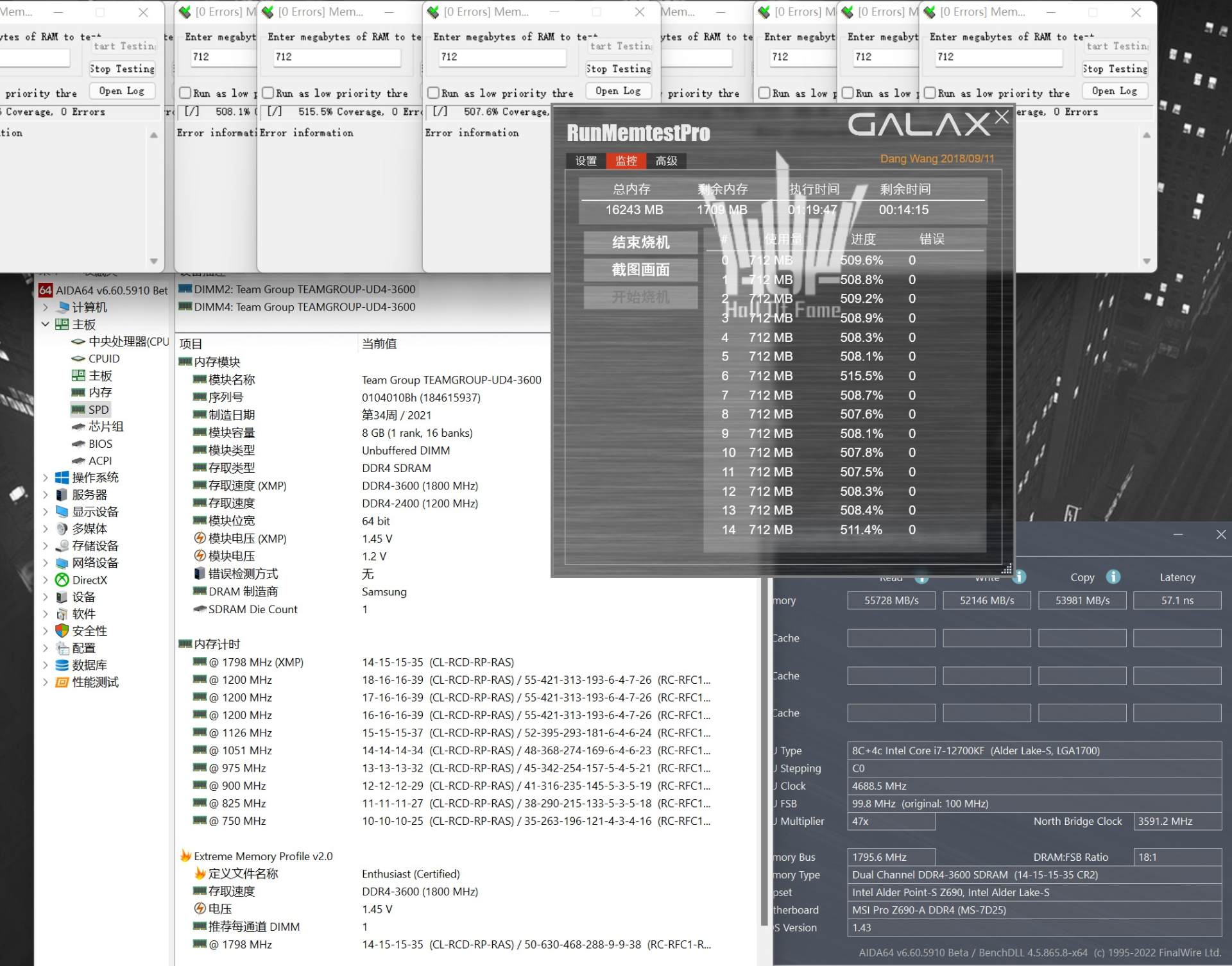This screenshot has width=1232, height=966.
Task: Click the 712 megabytes input field
Action: click(x=502, y=57)
